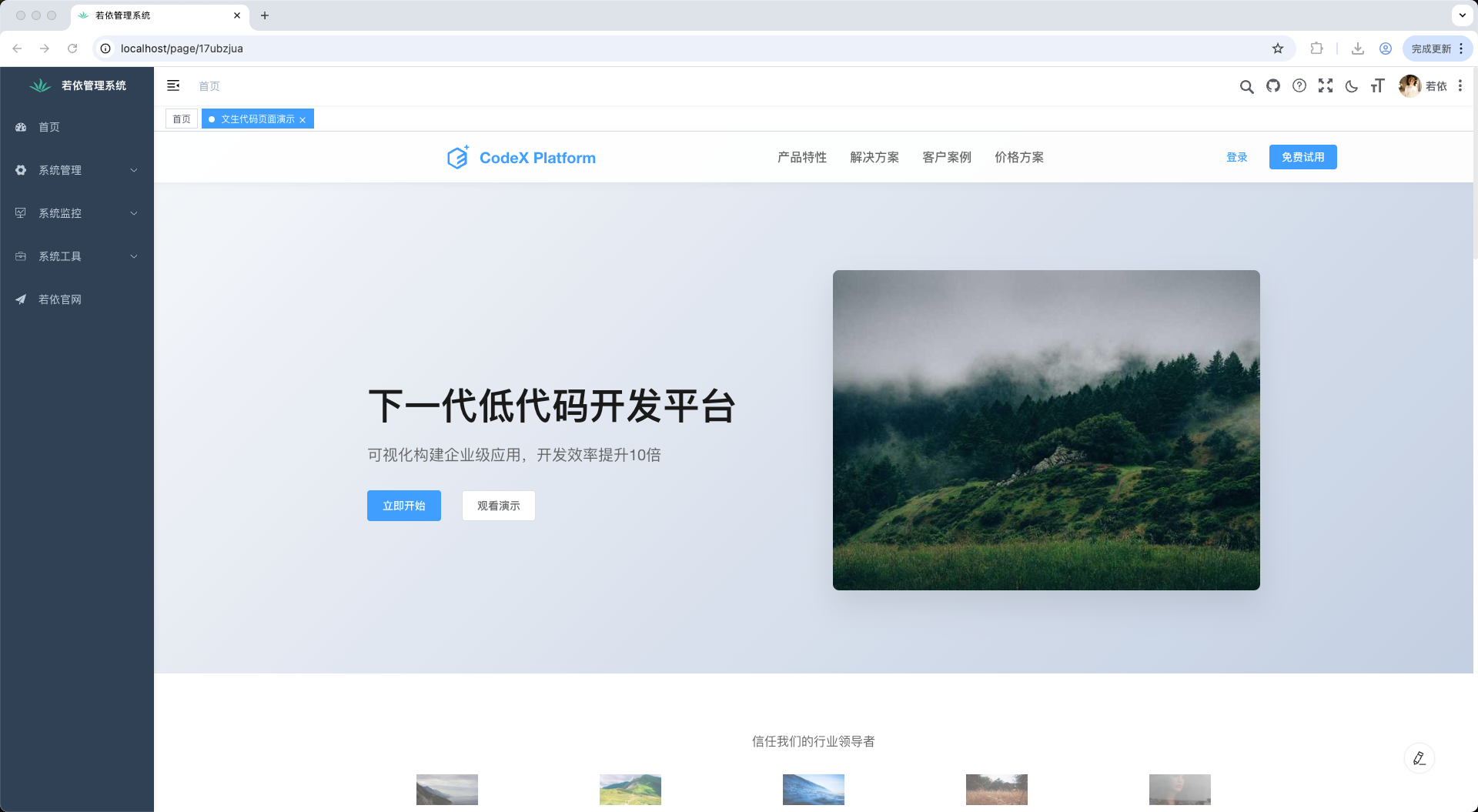
Task: Click the CodeX Platform logo
Action: 521,157
